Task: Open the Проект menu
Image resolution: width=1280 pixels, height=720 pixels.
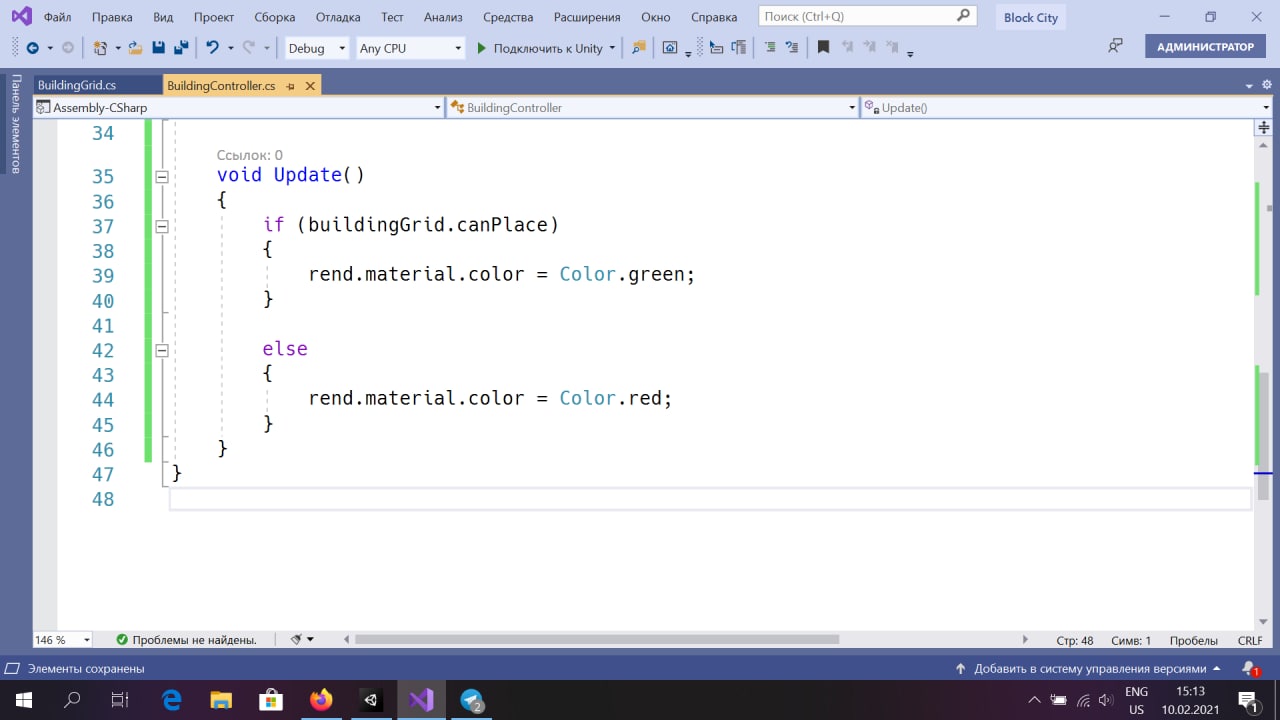Action: (214, 17)
